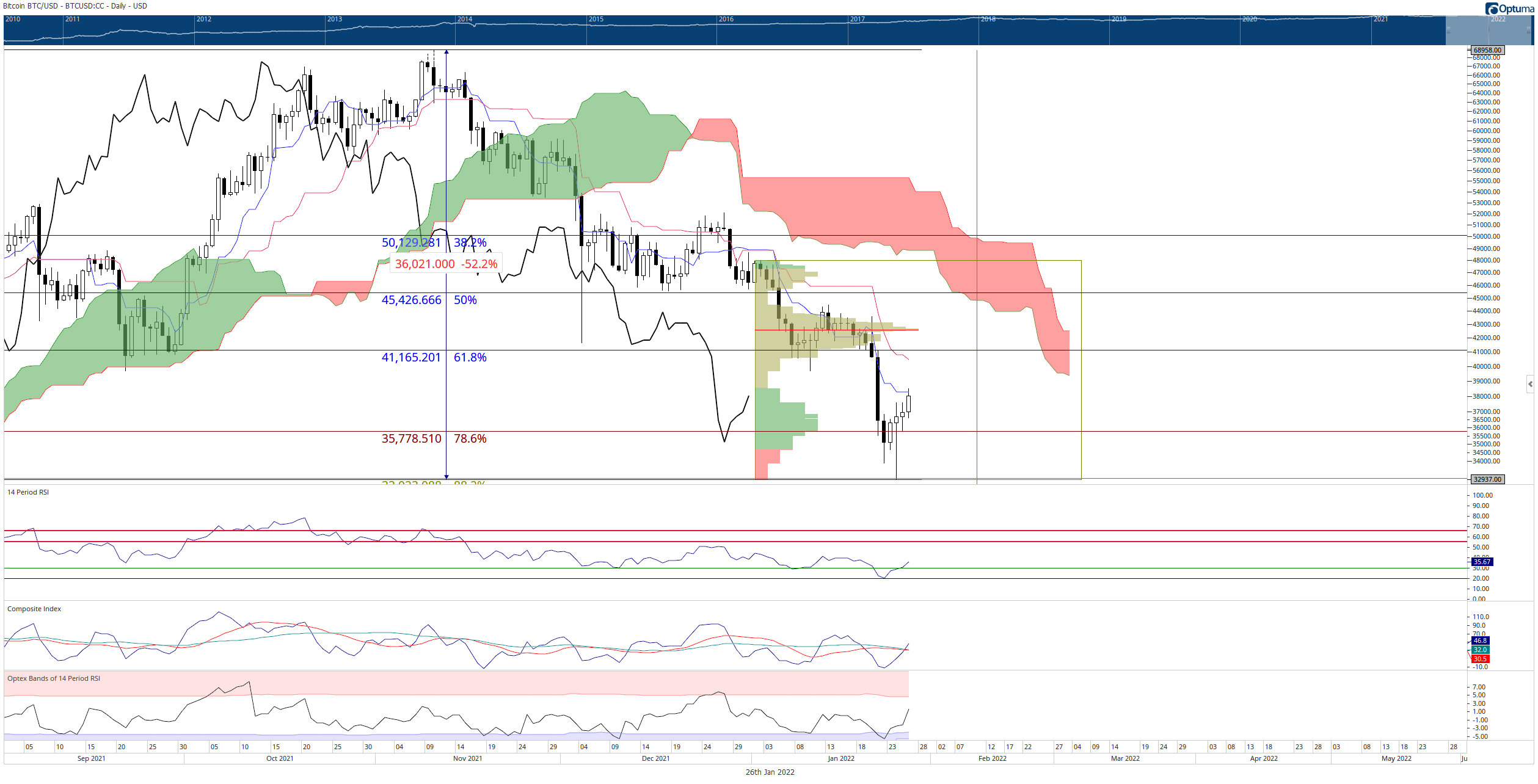Select the red 30.5 value tag
This screenshot has width=1538, height=784.
click(1481, 659)
